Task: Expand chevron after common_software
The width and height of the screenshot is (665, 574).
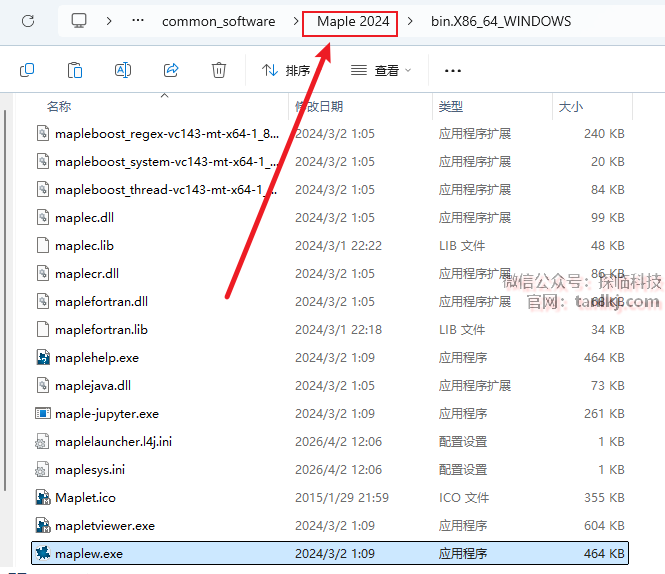Action: (296, 21)
